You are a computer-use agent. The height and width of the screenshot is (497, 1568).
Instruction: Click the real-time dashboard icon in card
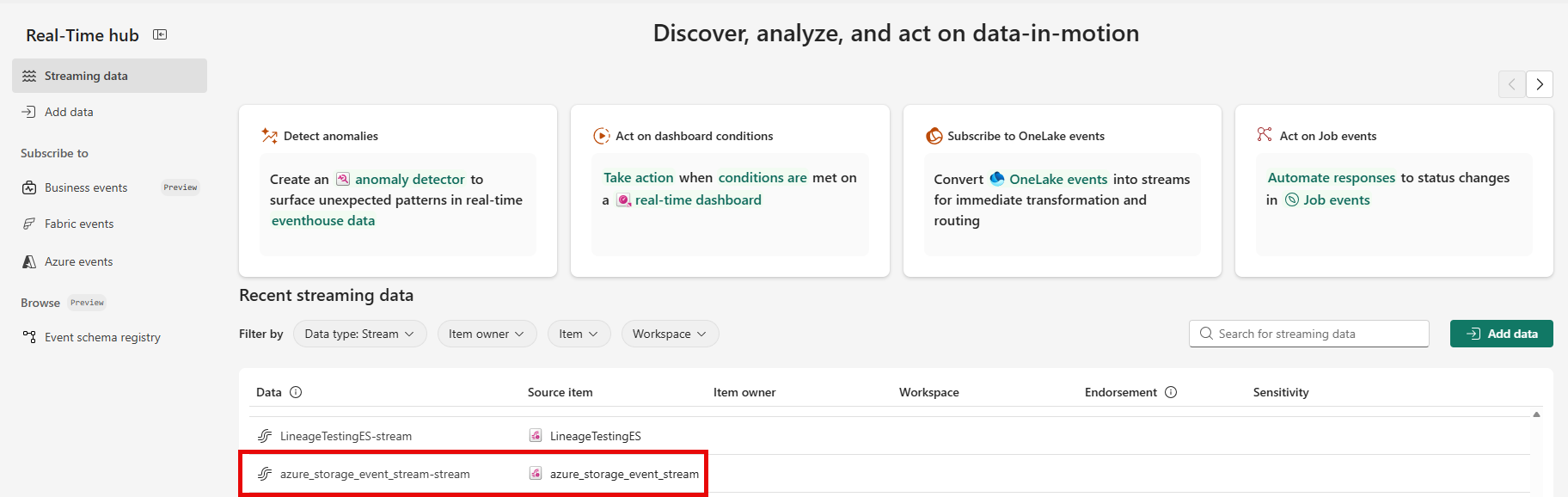(x=624, y=199)
